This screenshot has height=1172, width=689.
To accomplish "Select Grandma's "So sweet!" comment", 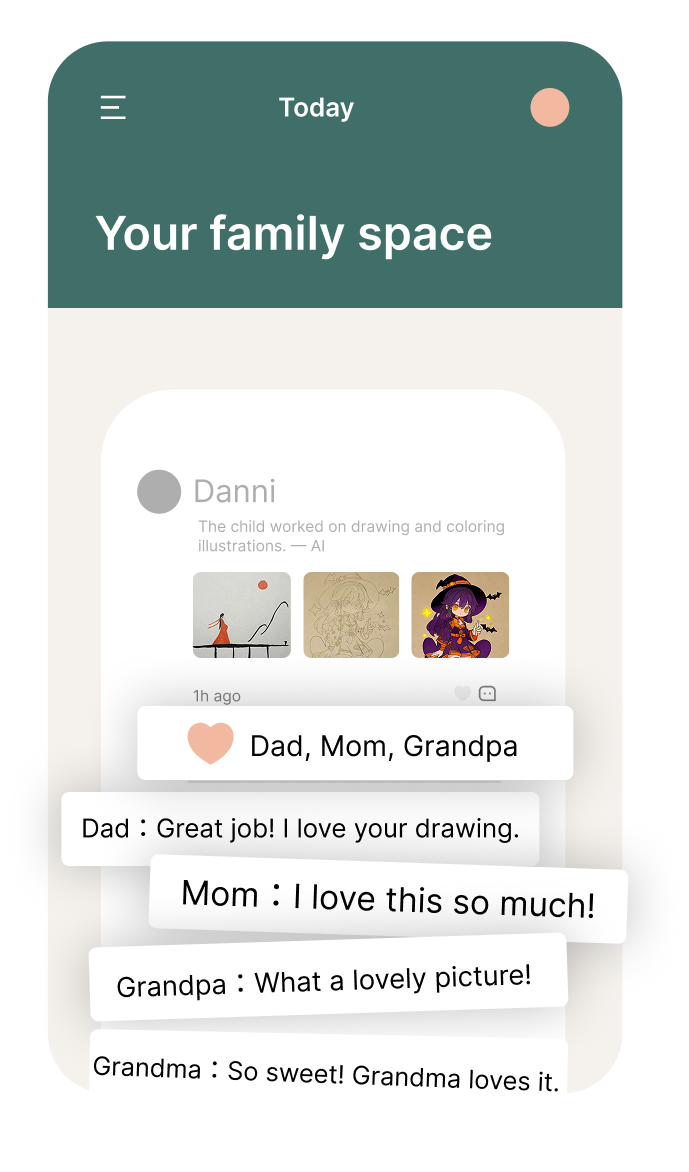I will [326, 1072].
